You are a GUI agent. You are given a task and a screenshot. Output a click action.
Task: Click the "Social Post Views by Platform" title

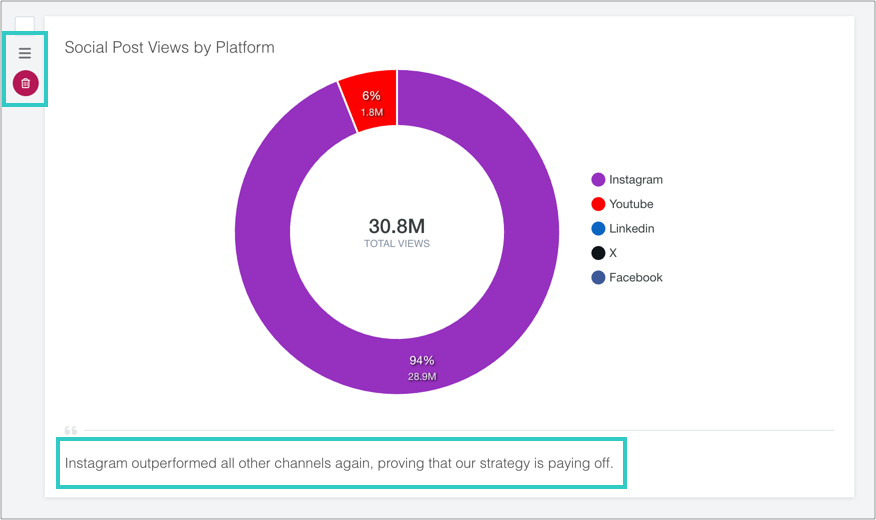(x=169, y=47)
